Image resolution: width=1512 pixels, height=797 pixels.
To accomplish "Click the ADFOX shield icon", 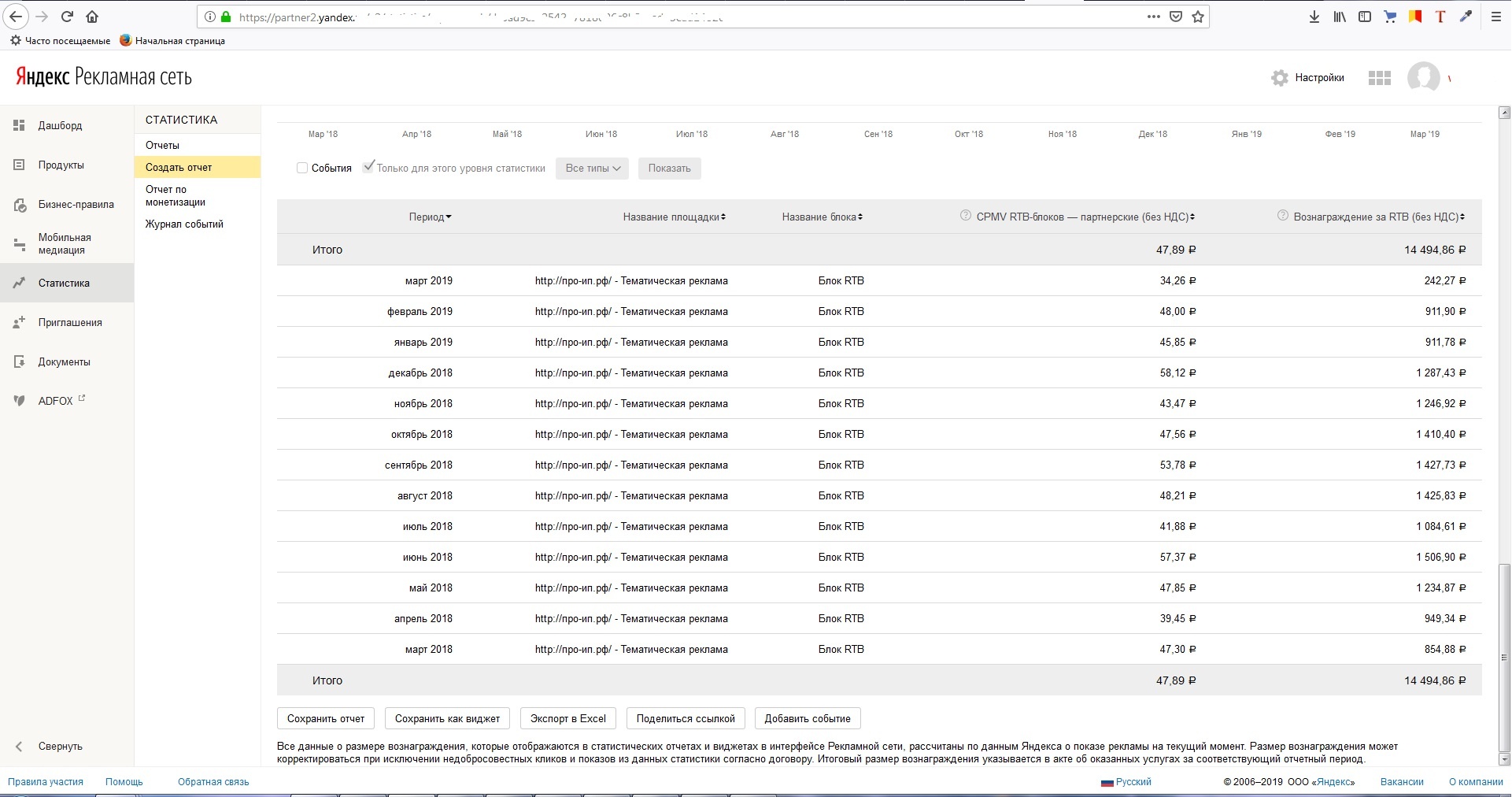I will 20,401.
